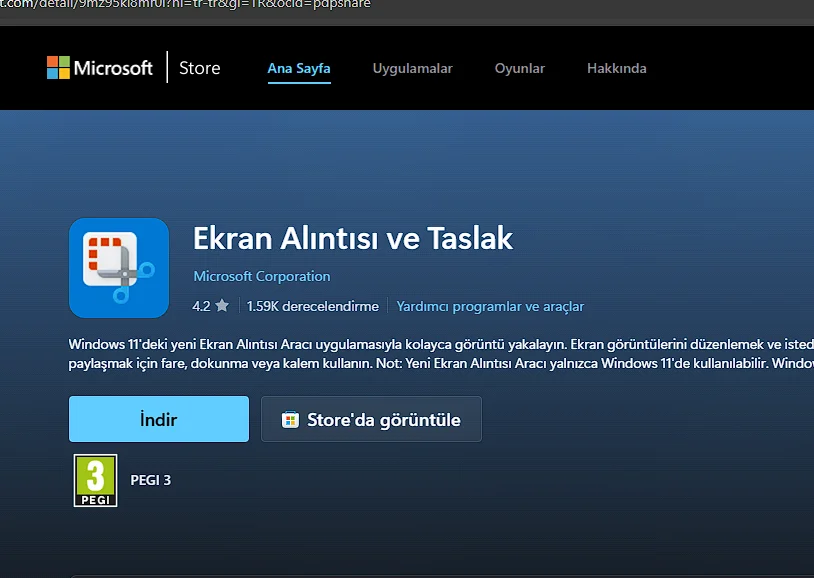Click the İndir button
This screenshot has height=578, width=814.
coord(159,419)
